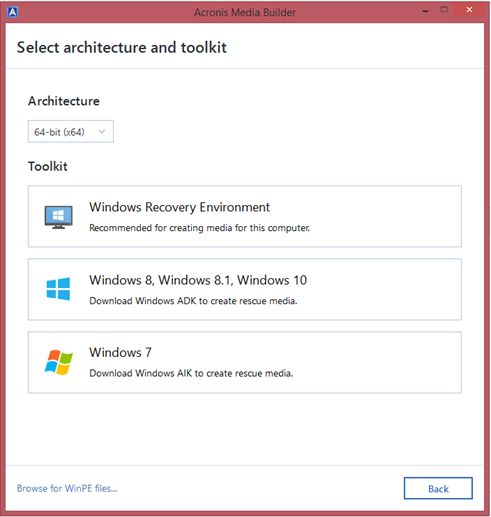Expand the architecture list using its chevron arrow
Screen dimensions: 491x517
coord(102,132)
